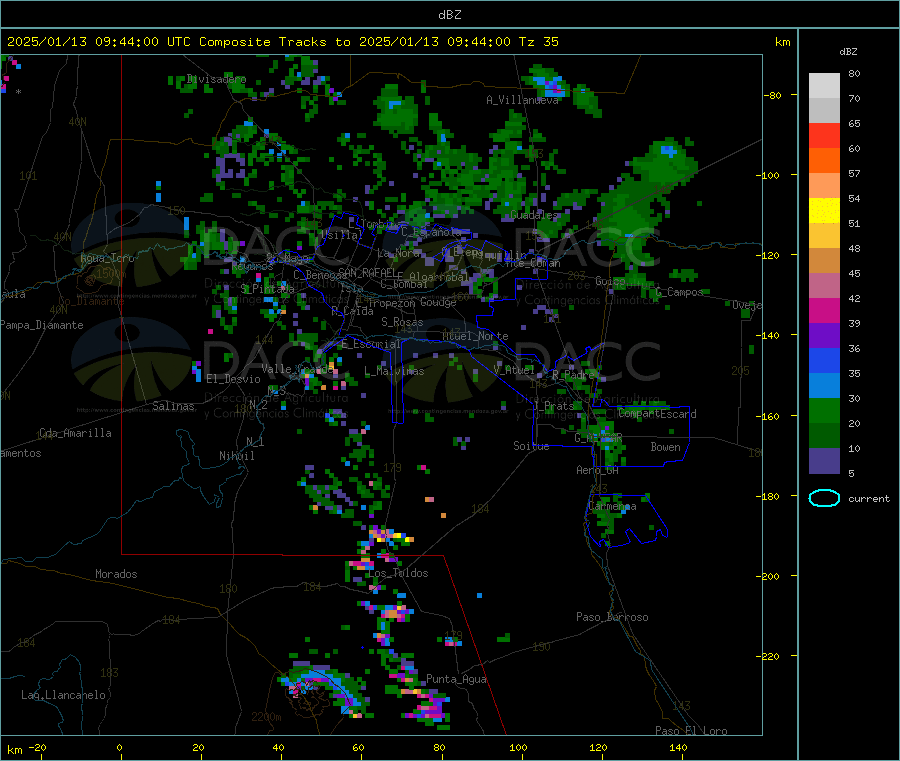
Task: Click the dBZ title at top
Action: [449, 14]
